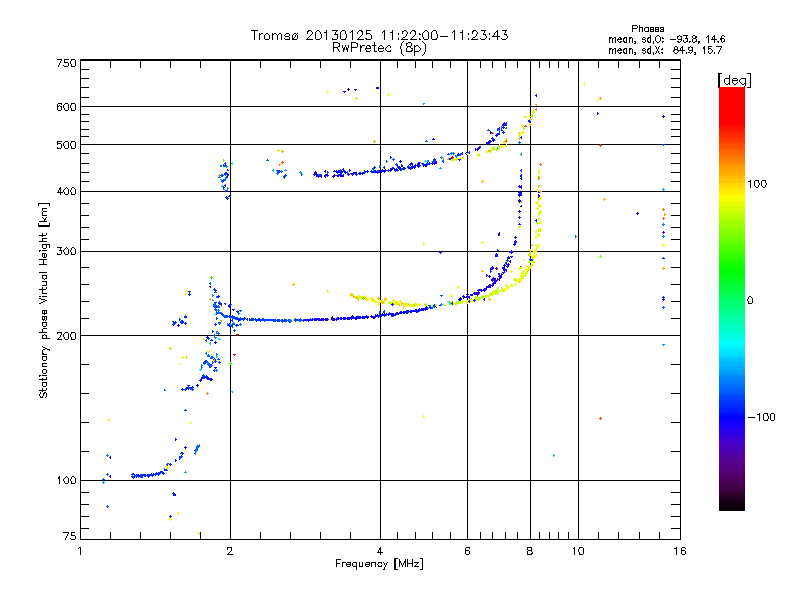Select the subtitle 'RwPretec (8p)'
The image size is (800, 600).
click(x=380, y=48)
